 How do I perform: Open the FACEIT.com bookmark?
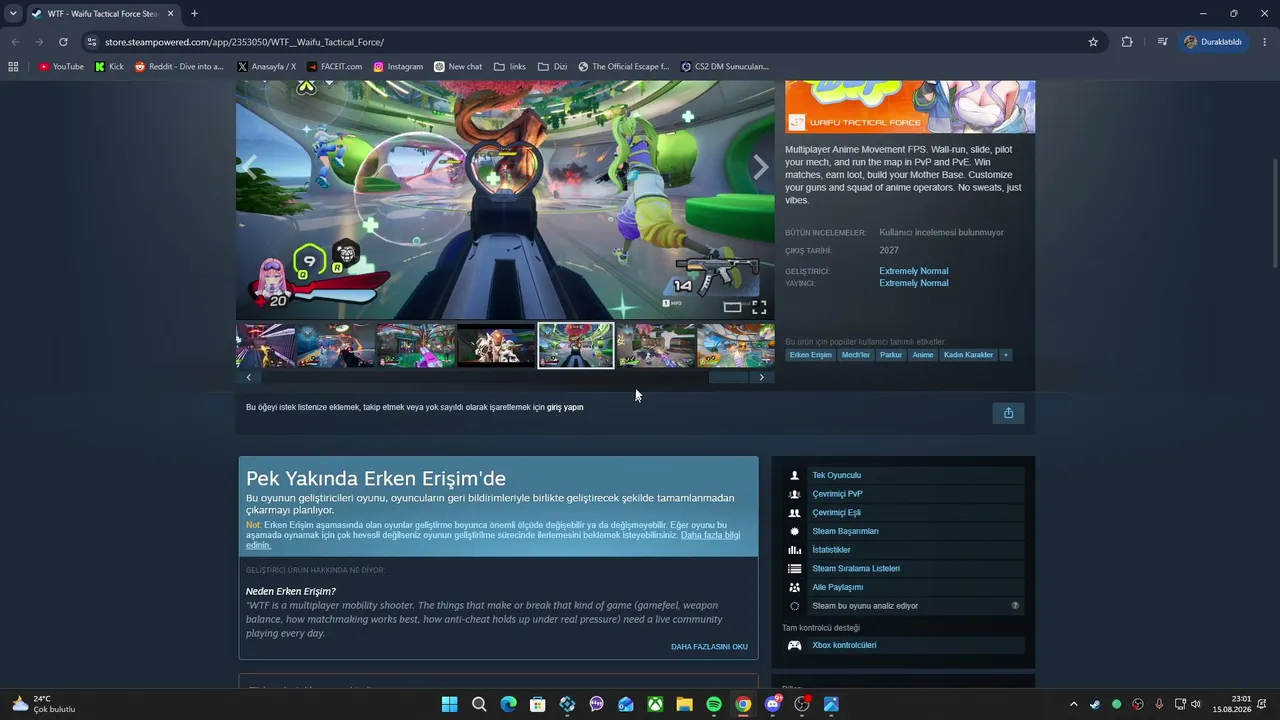[334, 67]
